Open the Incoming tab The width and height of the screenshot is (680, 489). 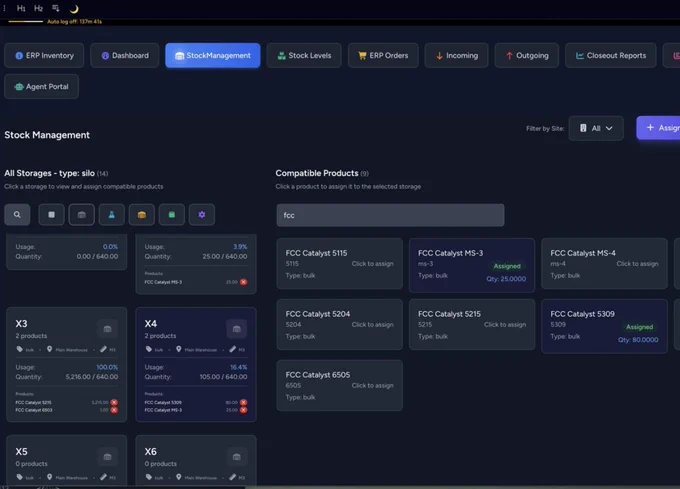[457, 55]
